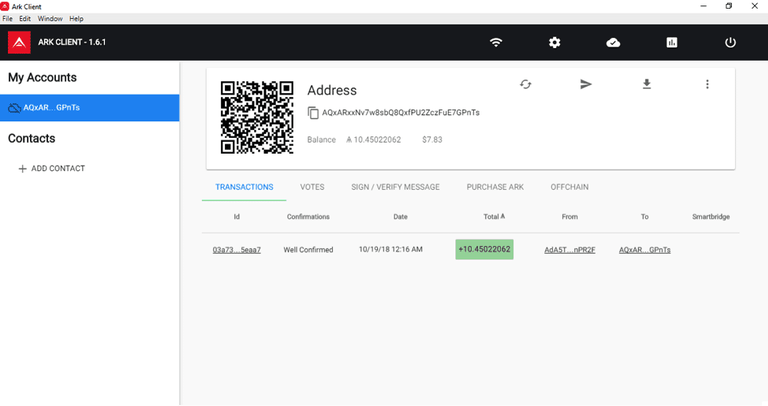Image resolution: width=768 pixels, height=406 pixels.
Task: Open the Help menu
Action: click(76, 19)
